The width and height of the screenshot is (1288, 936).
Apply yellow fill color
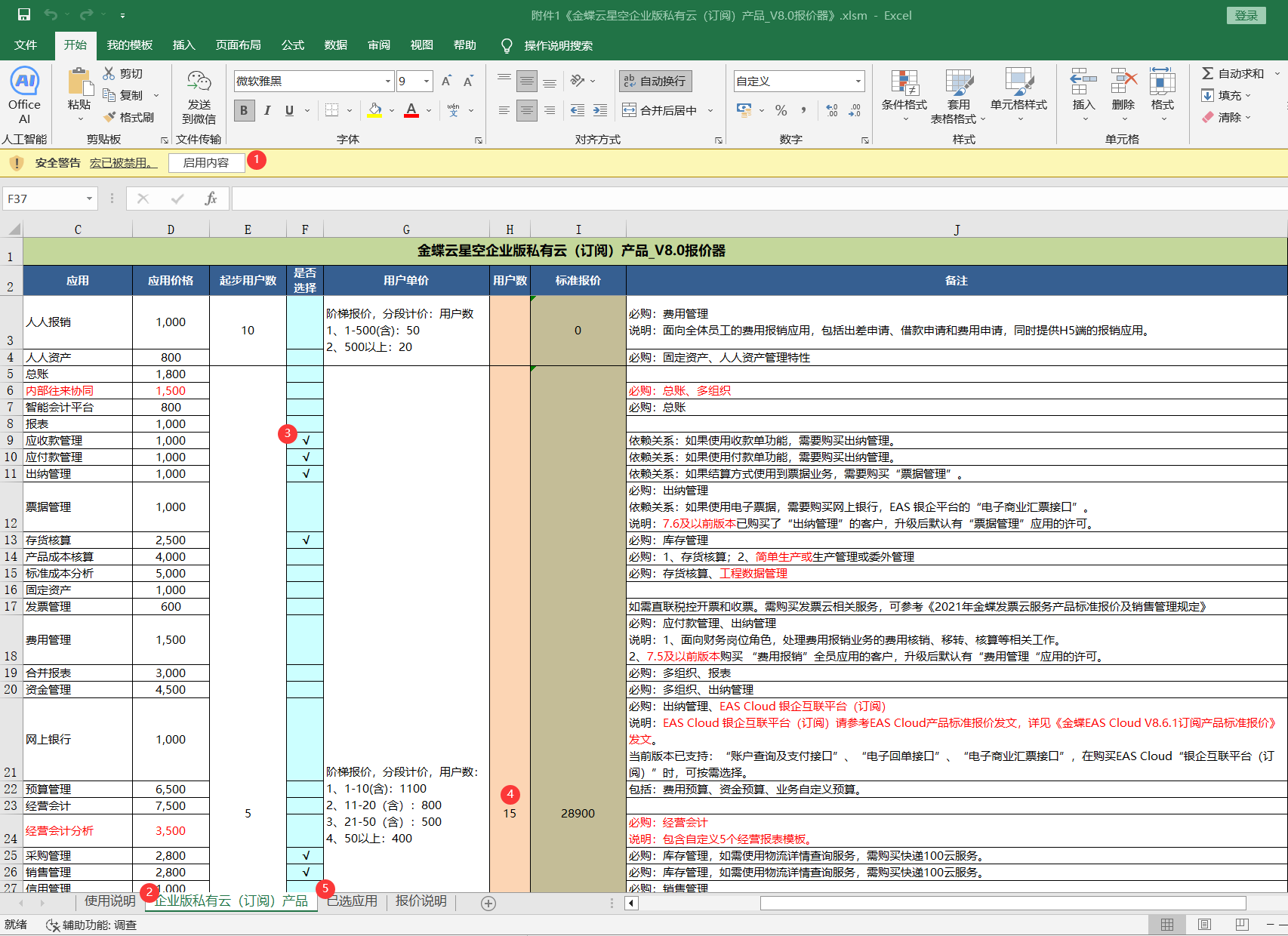374,111
